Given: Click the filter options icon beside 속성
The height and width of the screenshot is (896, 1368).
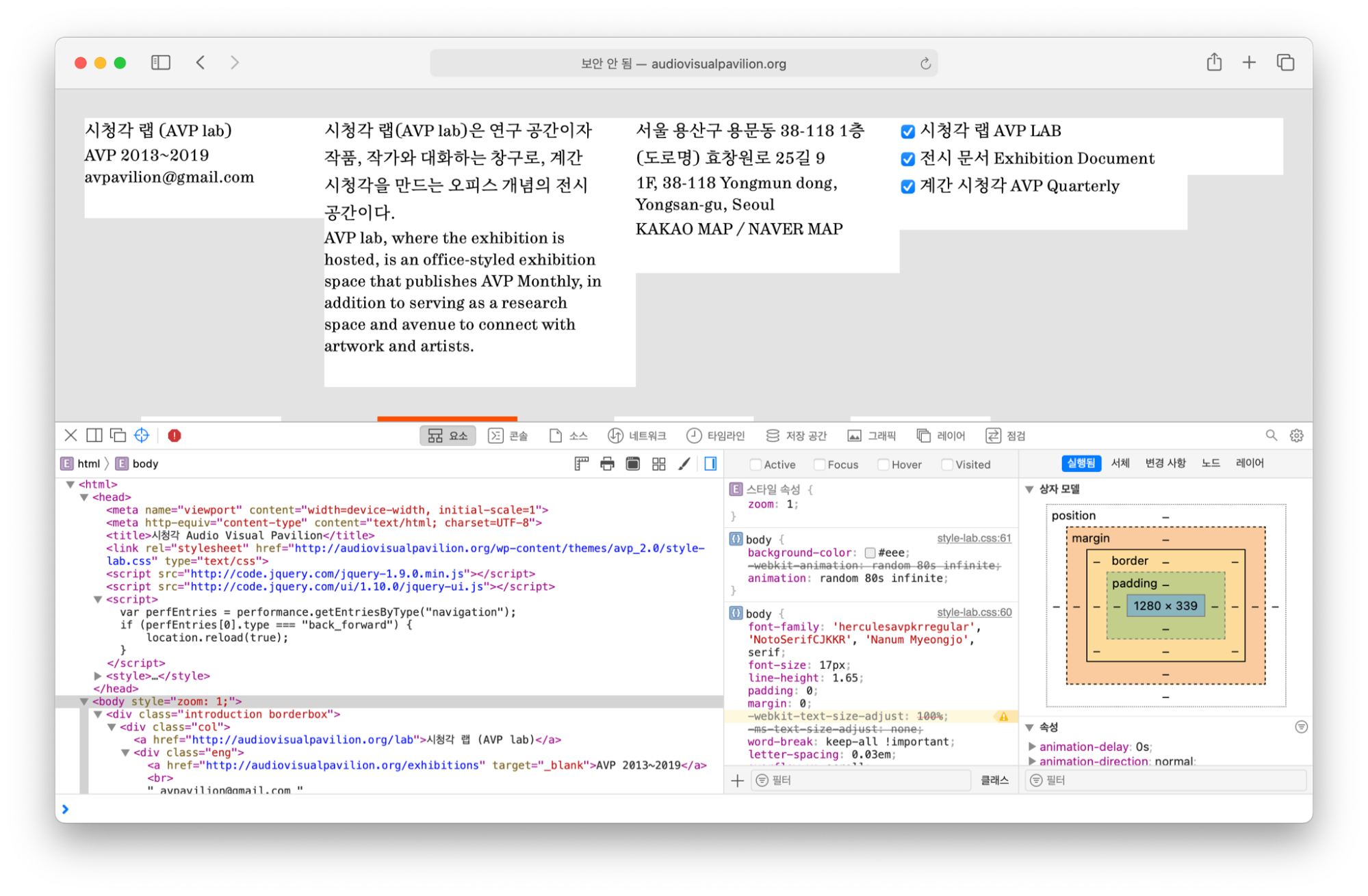Looking at the screenshot, I should [x=1301, y=727].
